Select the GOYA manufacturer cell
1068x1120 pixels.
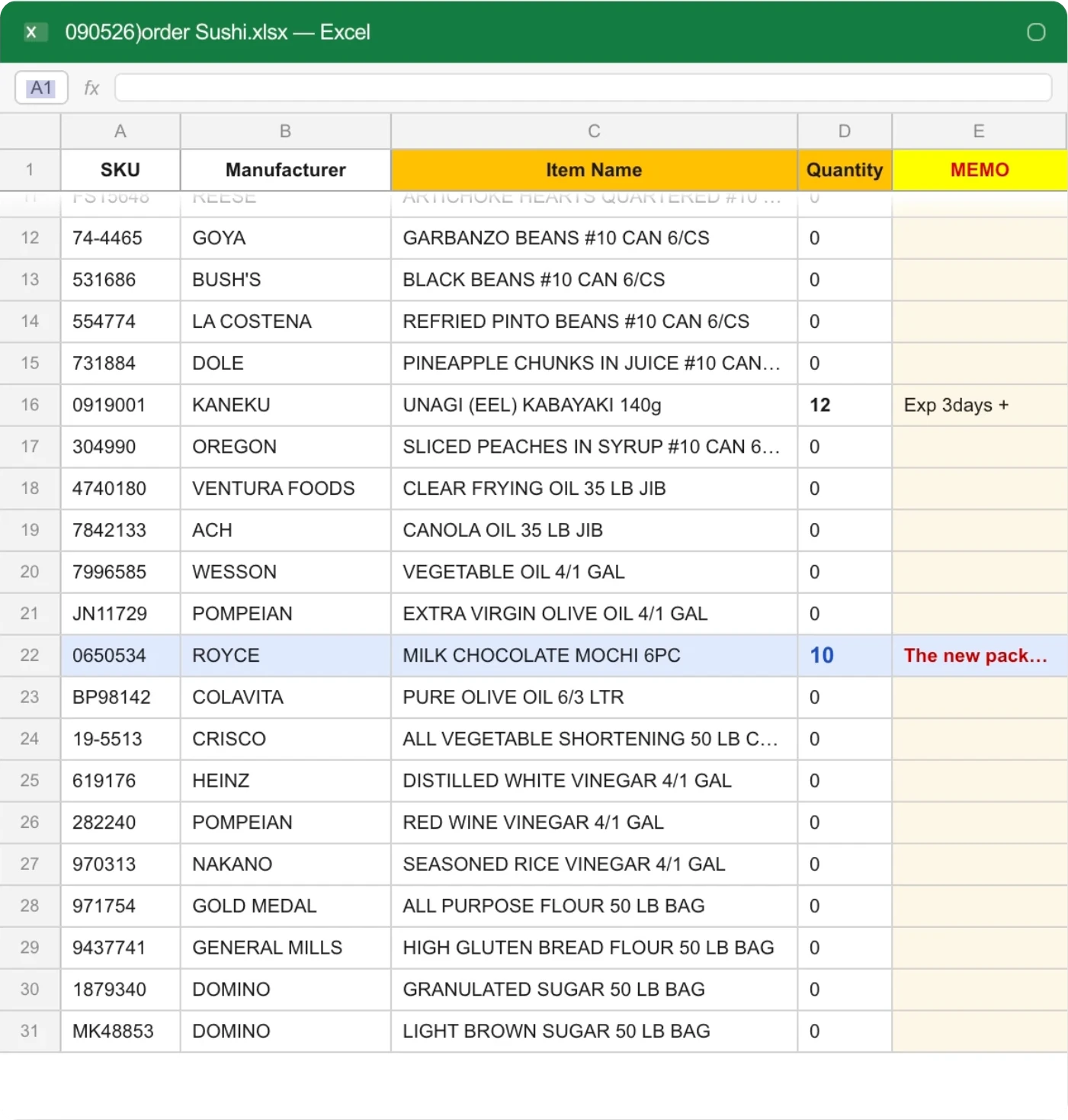pos(286,238)
